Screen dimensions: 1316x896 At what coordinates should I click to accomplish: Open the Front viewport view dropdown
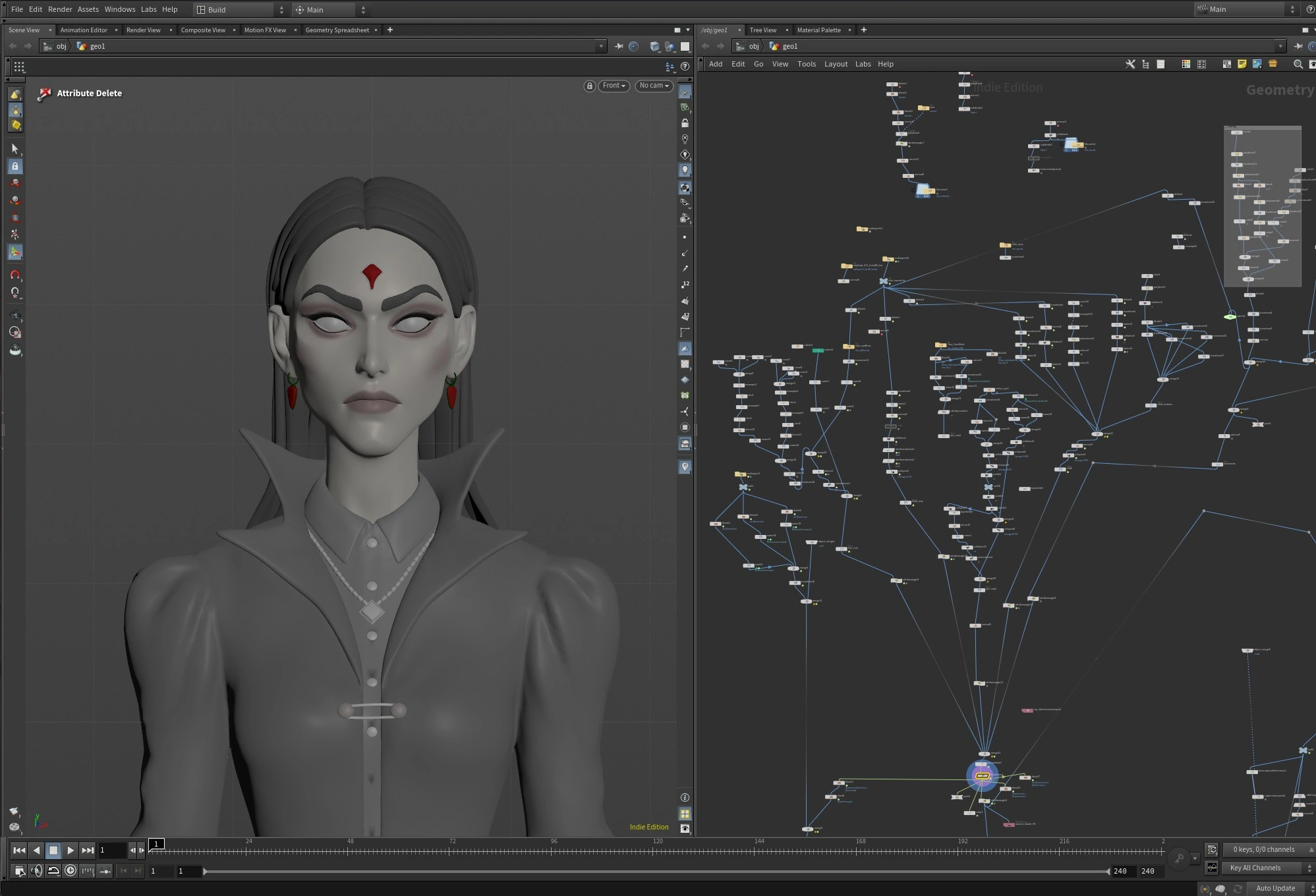pyautogui.click(x=614, y=86)
